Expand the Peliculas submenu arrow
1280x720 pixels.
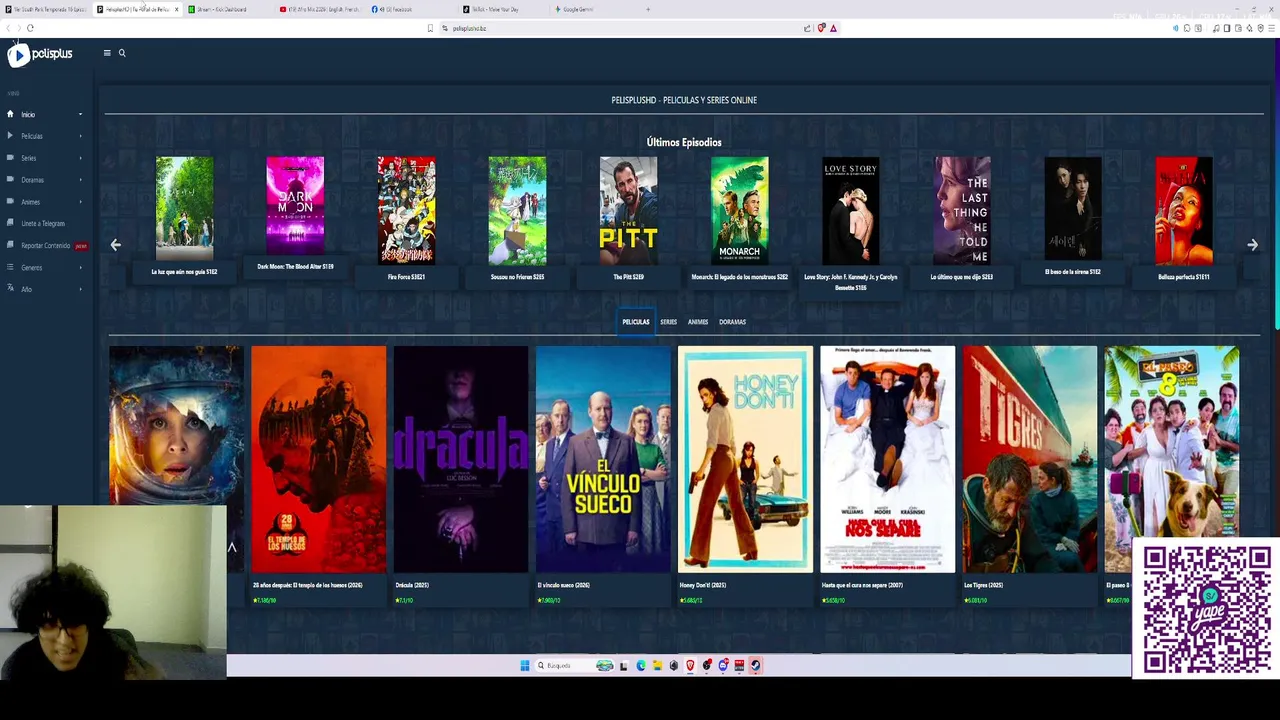(x=80, y=136)
